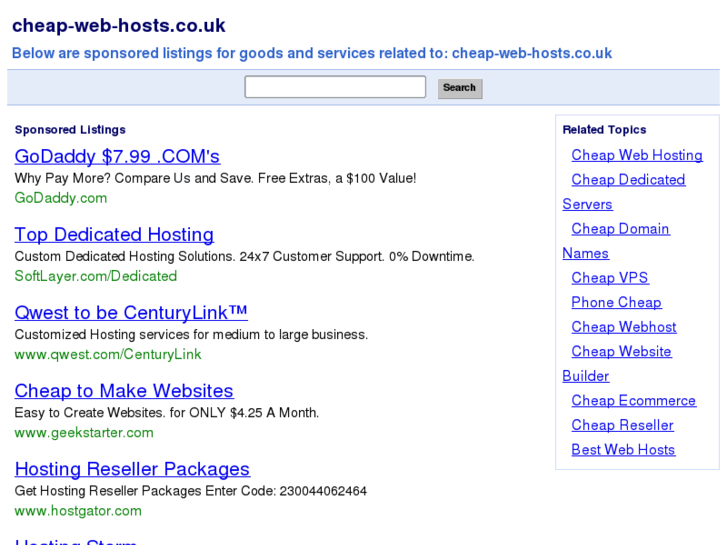The width and height of the screenshot is (727, 545).
Task: Visit SoftLayer.com/Dedicated green URL
Action: coord(96,276)
